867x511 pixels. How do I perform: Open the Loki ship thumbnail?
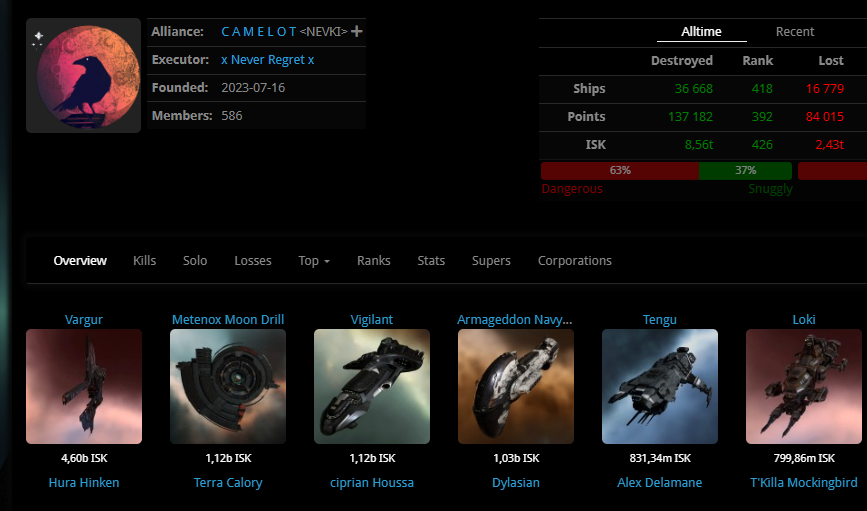pos(803,387)
